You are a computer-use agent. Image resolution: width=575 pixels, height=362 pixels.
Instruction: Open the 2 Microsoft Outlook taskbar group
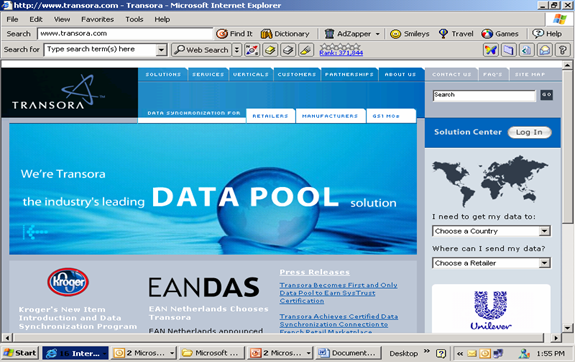click(x=144, y=353)
